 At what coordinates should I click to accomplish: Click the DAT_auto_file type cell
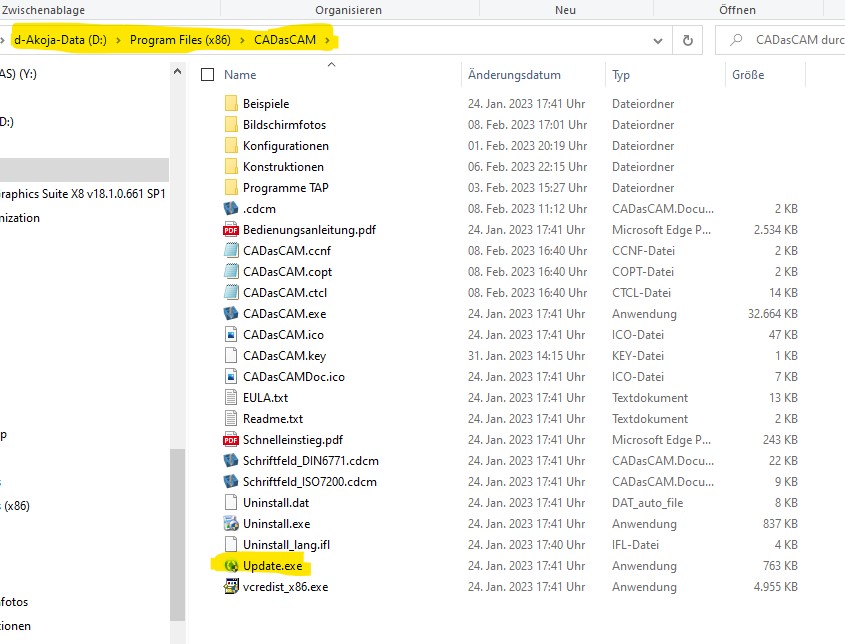[647, 503]
